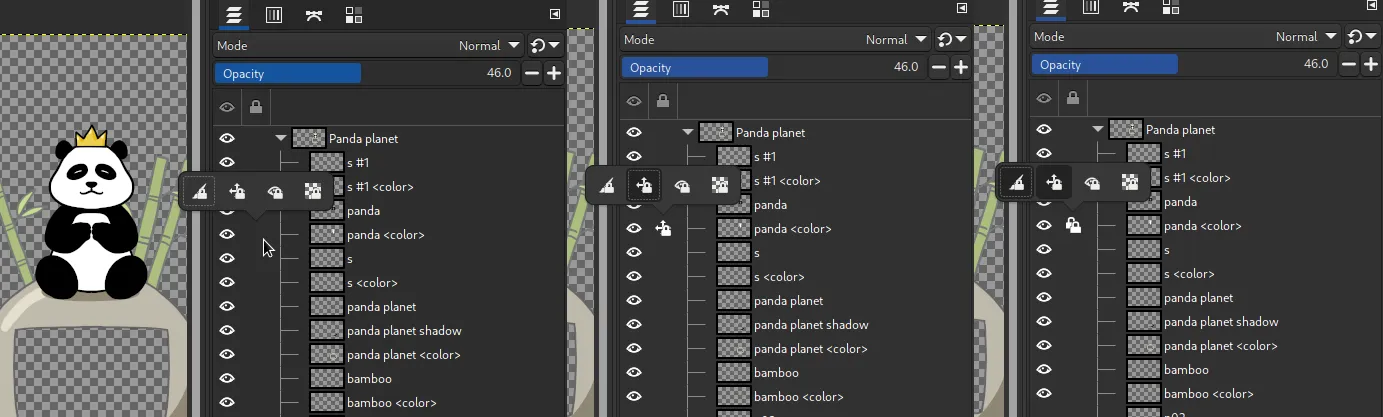Select the panda planet shadow layer in the right panel
The width and height of the screenshot is (1383, 417).
(x=1221, y=321)
